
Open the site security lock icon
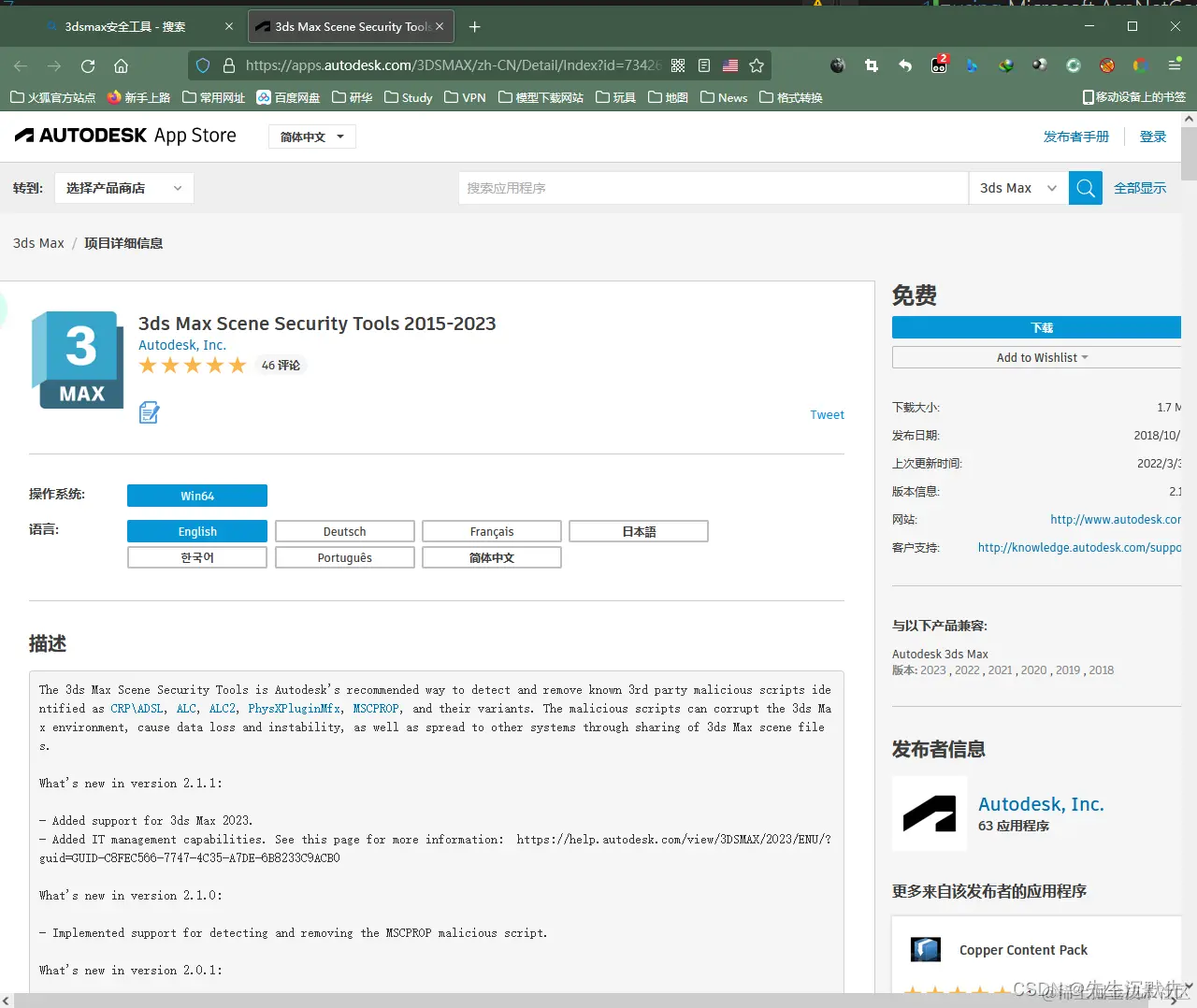[x=228, y=65]
